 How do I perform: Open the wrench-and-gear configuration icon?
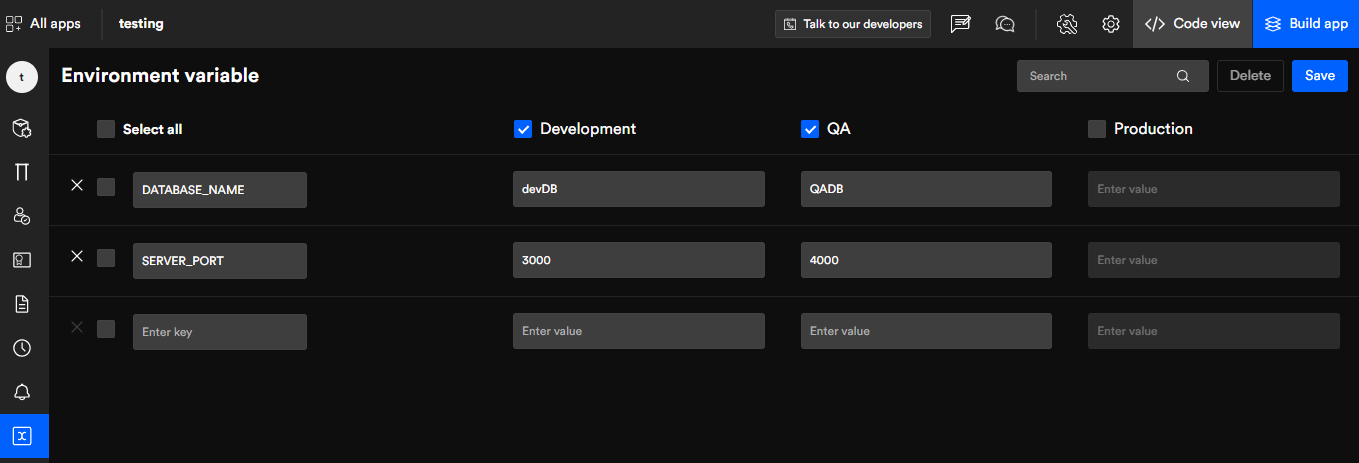[1066, 24]
